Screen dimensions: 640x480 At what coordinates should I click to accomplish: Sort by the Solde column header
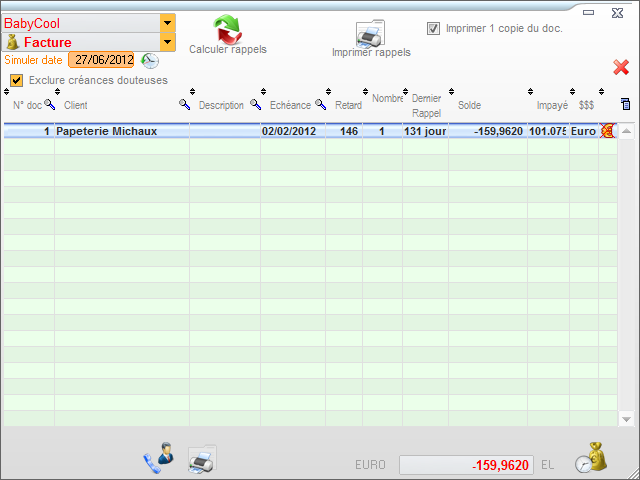[470, 105]
